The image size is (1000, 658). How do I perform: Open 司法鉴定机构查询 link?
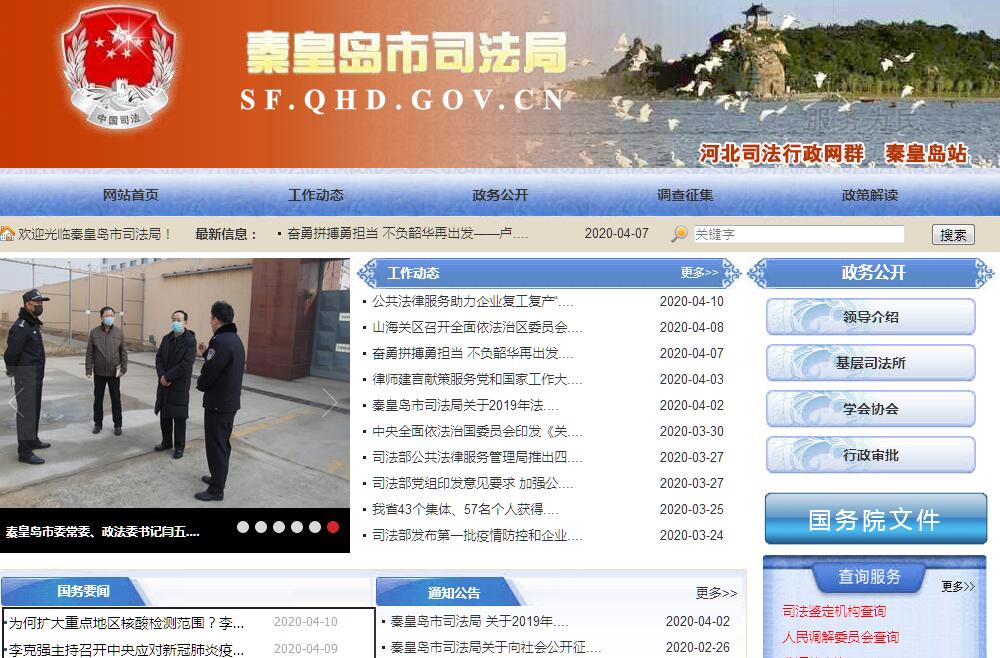[834, 611]
